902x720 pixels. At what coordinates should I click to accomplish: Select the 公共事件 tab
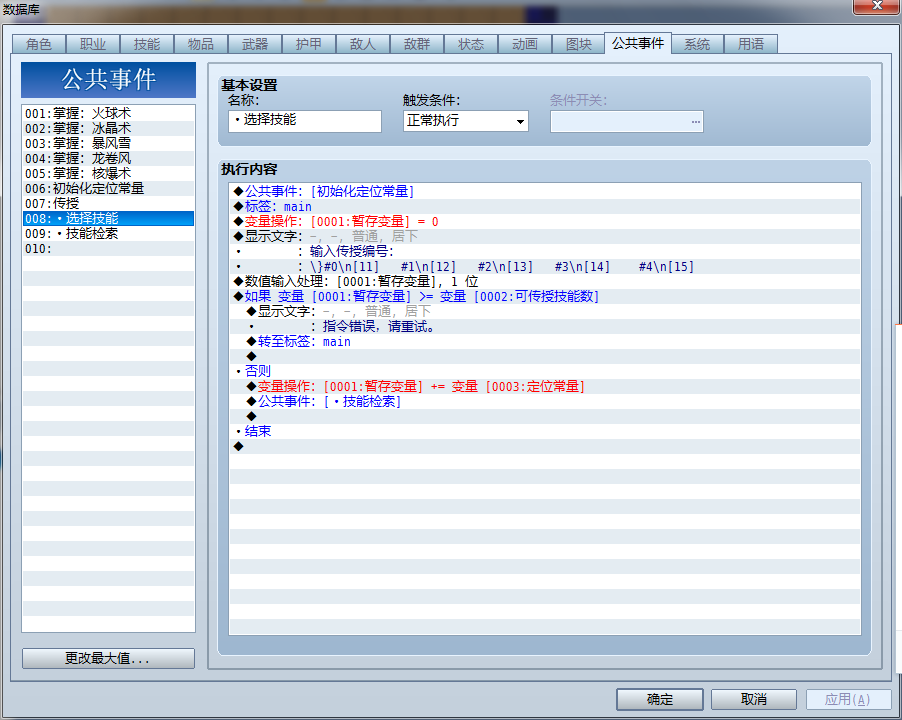pos(638,43)
